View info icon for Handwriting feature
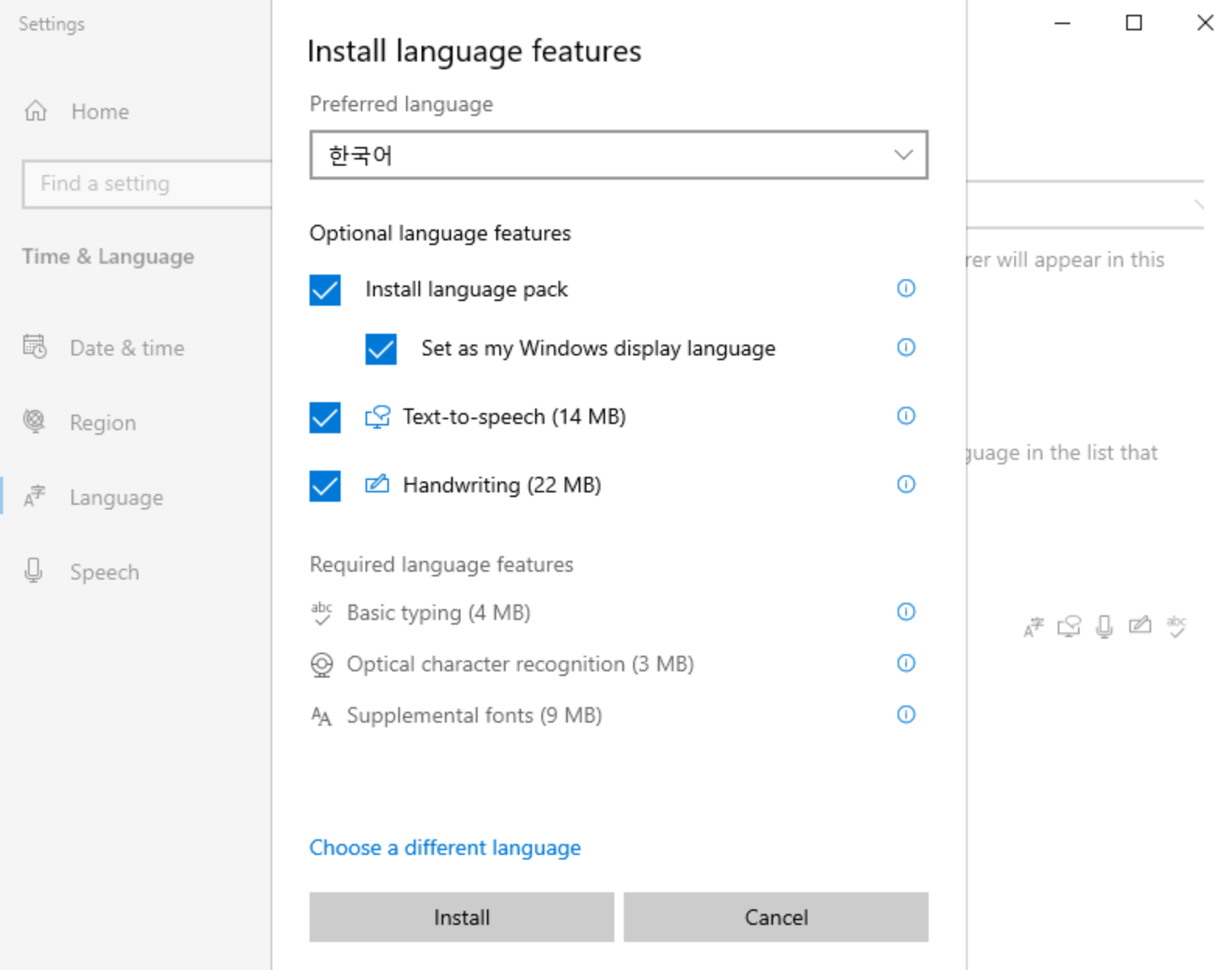The height and width of the screenshot is (970, 1232). 906,485
